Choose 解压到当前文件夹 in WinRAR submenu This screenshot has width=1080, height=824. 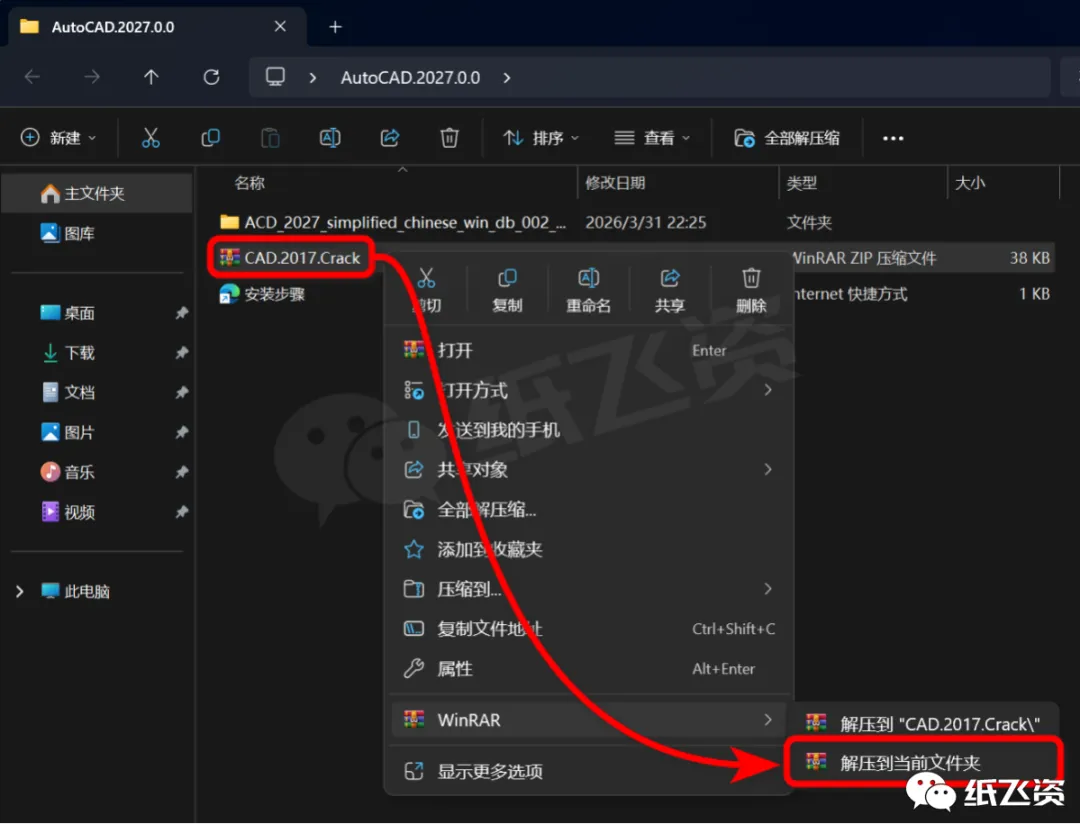tap(924, 762)
